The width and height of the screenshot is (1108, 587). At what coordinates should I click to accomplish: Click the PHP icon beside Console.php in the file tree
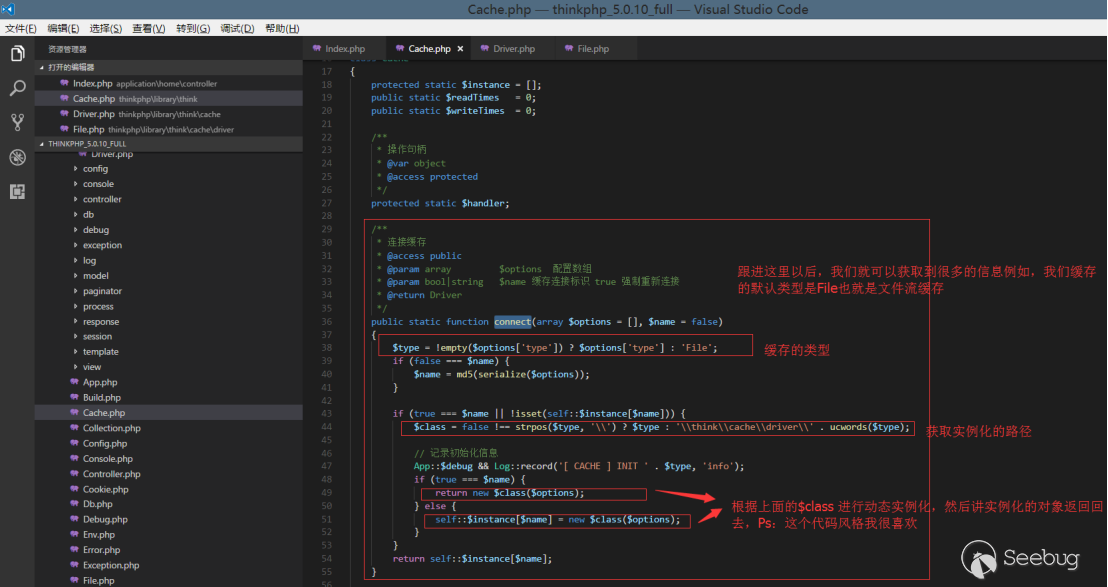[74, 458]
